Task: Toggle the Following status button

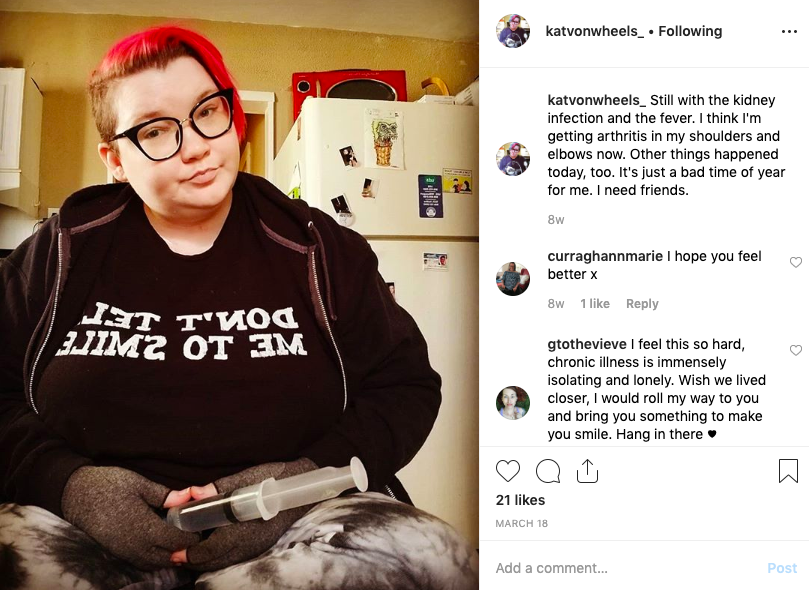Action: tap(690, 31)
